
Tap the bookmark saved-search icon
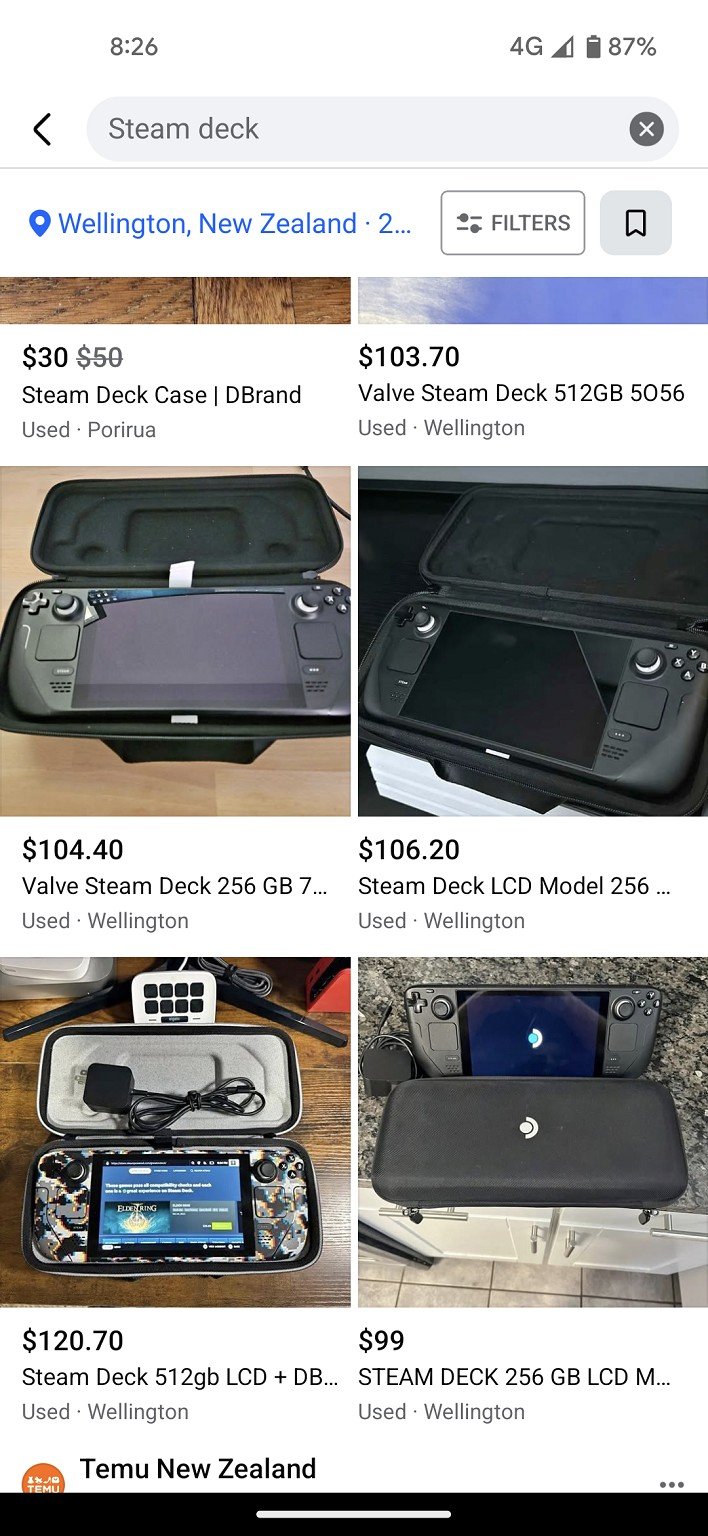coord(635,223)
